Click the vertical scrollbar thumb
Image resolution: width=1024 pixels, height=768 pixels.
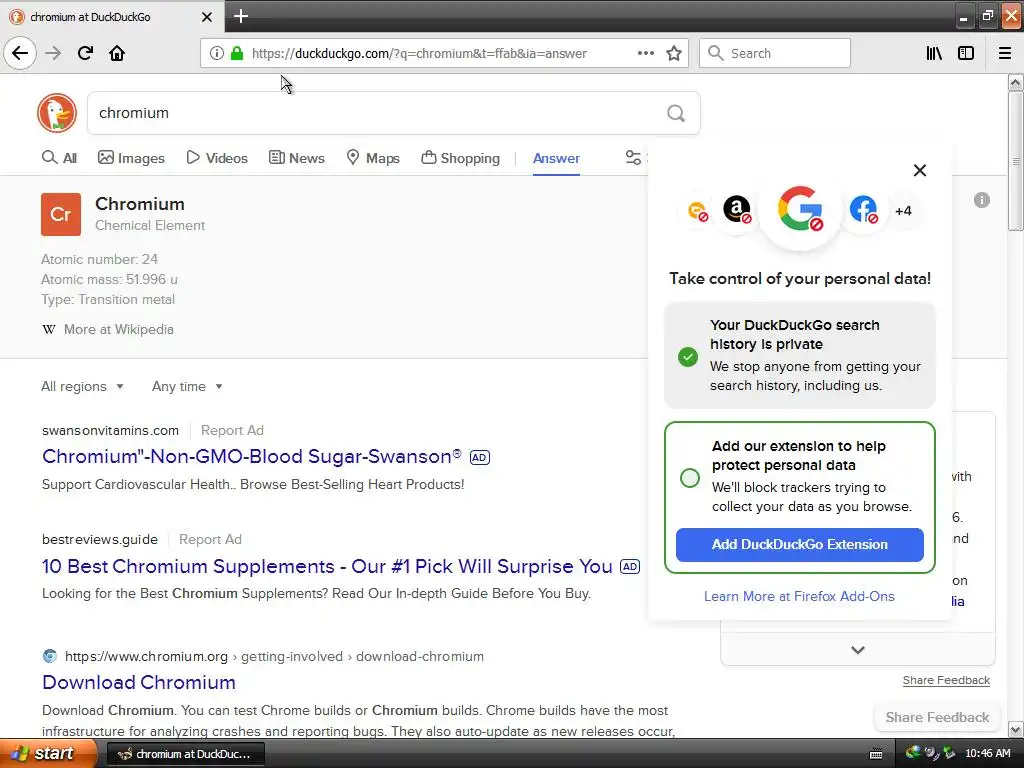click(1015, 161)
